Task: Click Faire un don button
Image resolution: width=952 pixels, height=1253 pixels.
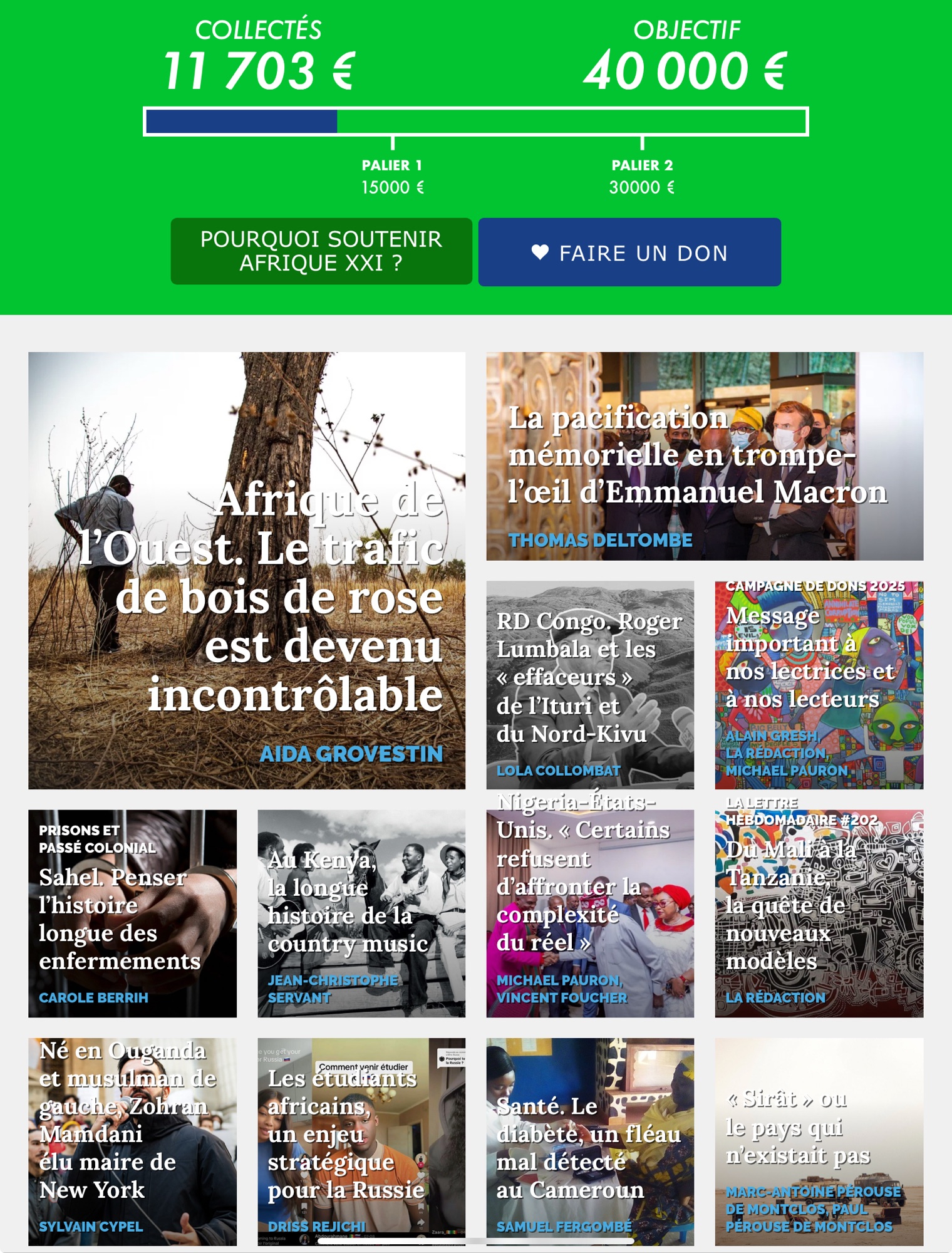Action: pyautogui.click(x=629, y=252)
